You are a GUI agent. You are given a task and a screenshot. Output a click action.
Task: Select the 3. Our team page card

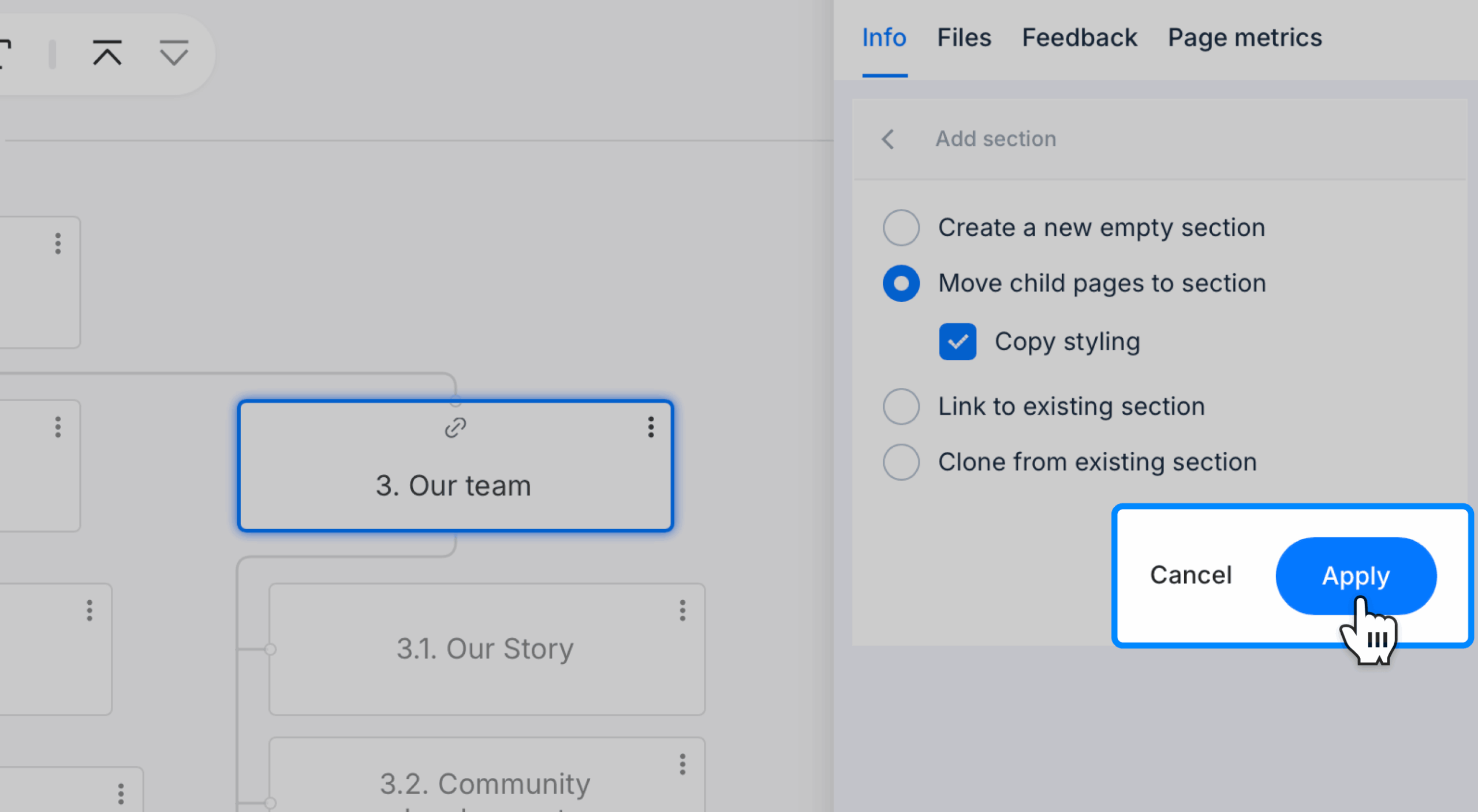click(455, 466)
